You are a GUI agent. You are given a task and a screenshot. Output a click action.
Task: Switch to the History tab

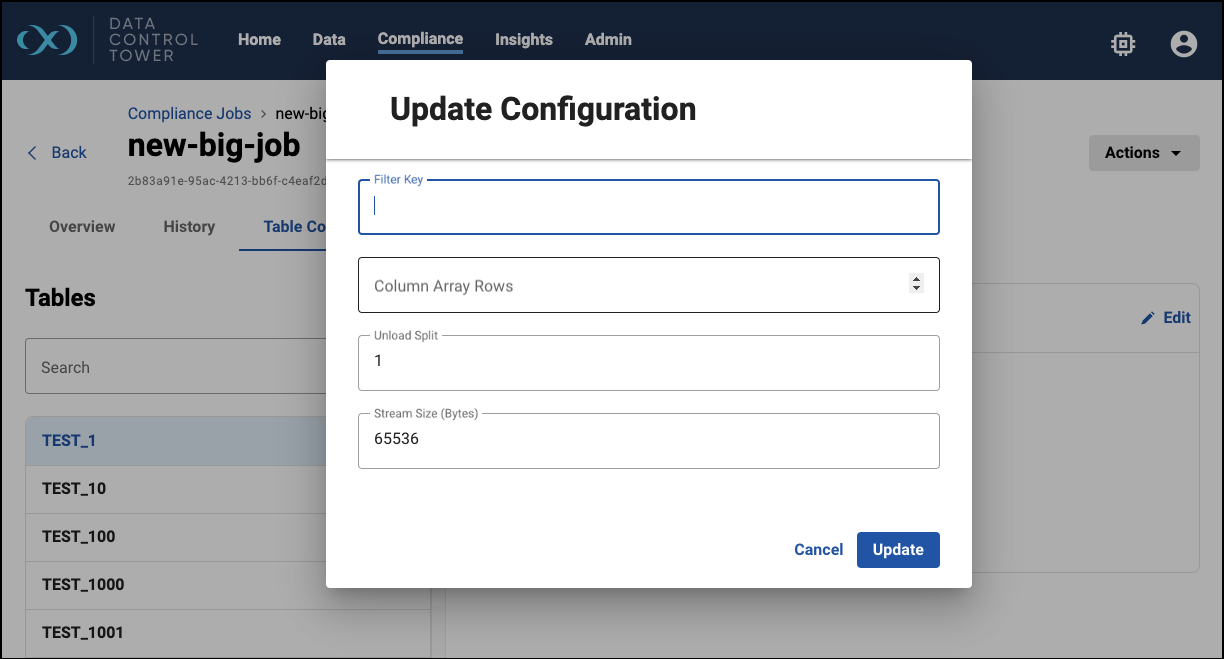tap(189, 227)
